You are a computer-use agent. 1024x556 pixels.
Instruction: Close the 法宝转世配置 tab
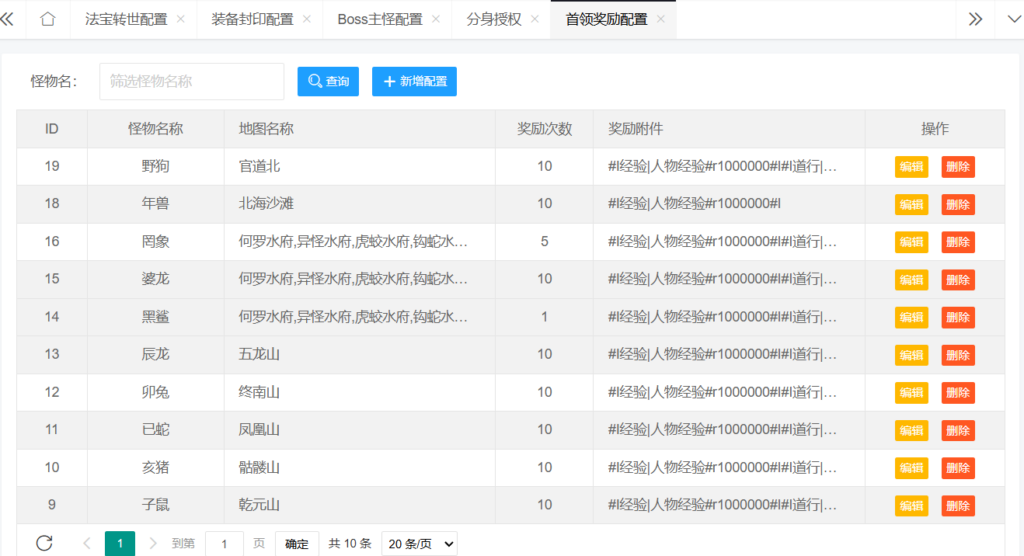(x=181, y=20)
